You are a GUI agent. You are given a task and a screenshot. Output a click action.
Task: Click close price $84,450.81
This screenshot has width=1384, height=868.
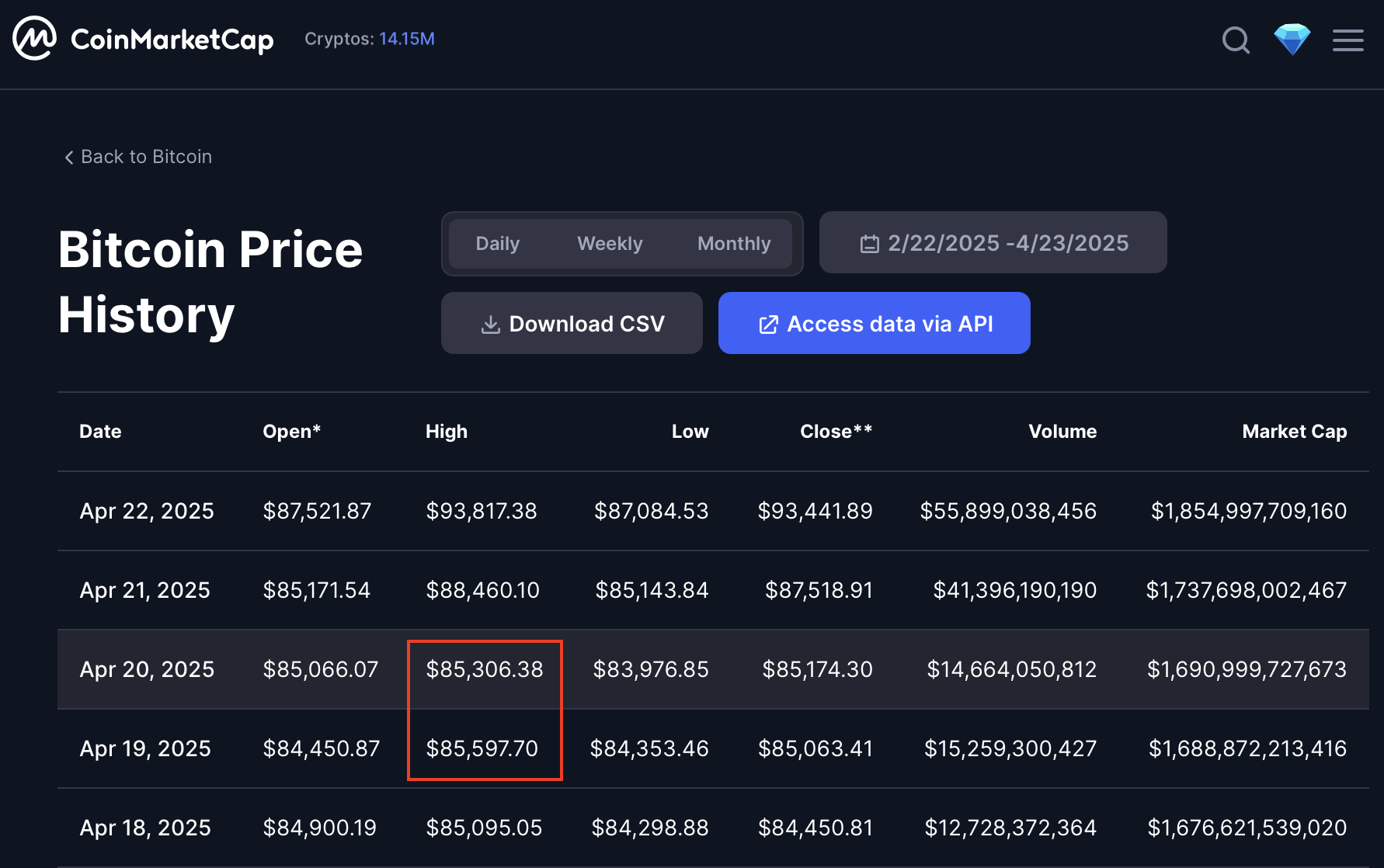[x=815, y=828]
